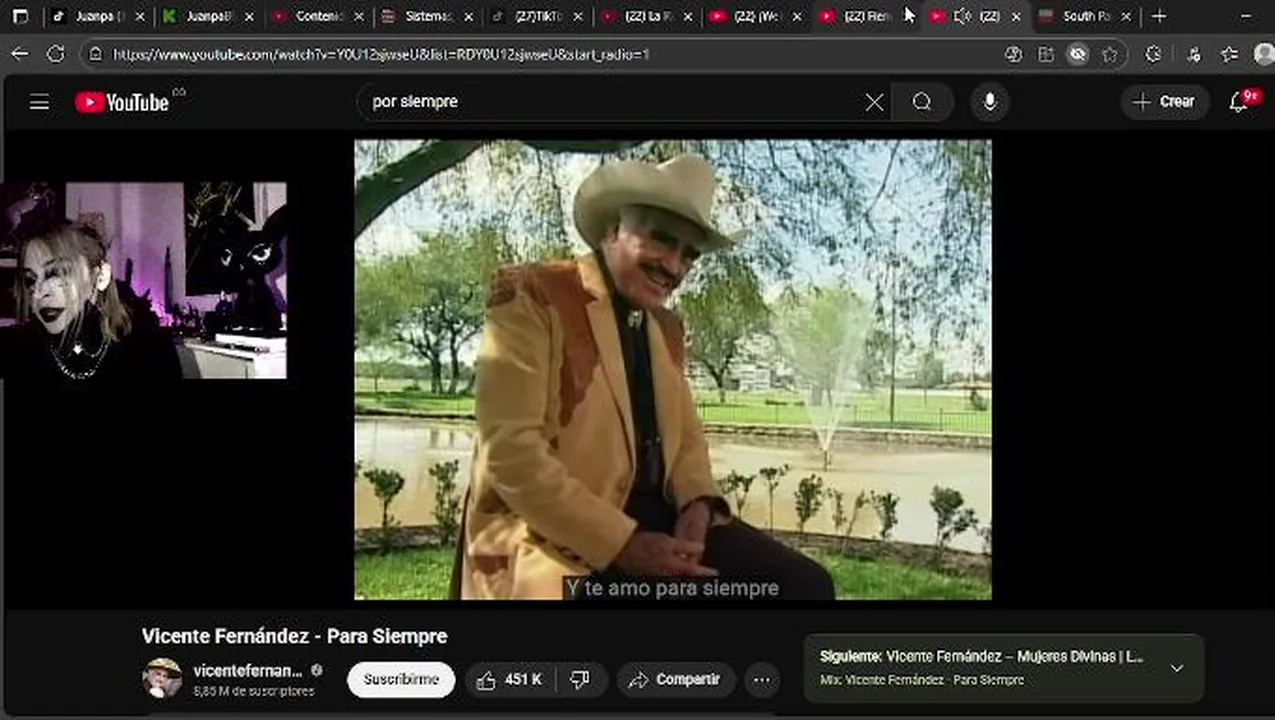Like the video with thumbs up
1275x720 pixels.
509,680
